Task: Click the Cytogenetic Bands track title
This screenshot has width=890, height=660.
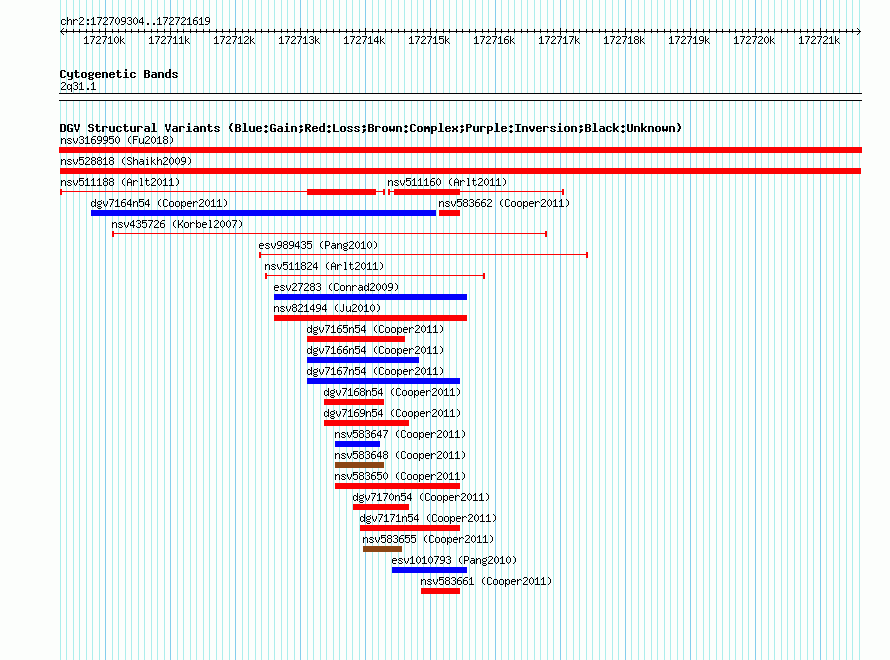Action: pyautogui.click(x=119, y=74)
